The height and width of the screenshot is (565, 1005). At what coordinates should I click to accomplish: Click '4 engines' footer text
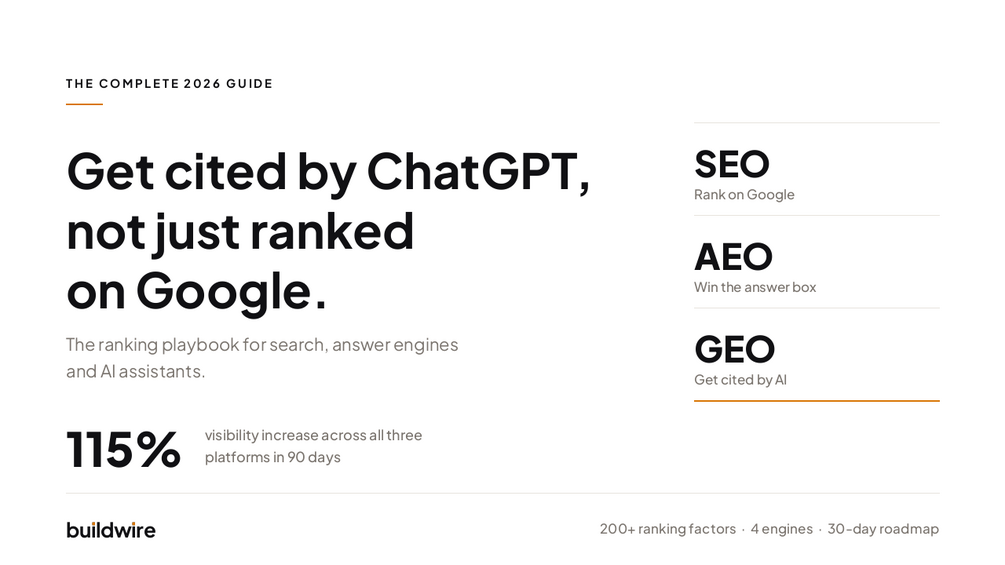781,529
